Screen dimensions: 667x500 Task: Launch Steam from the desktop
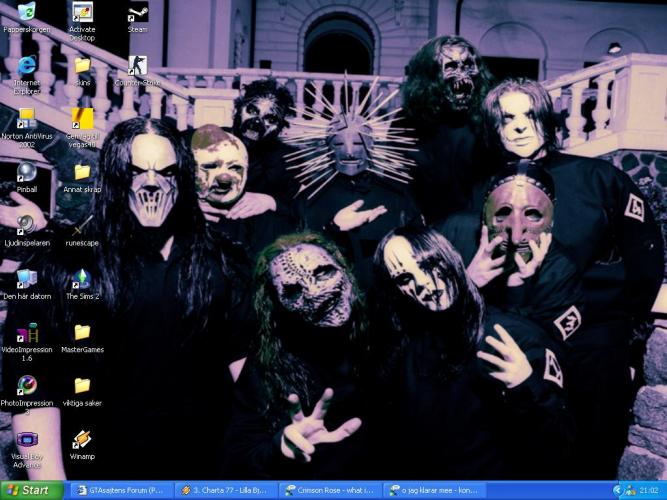click(x=137, y=14)
